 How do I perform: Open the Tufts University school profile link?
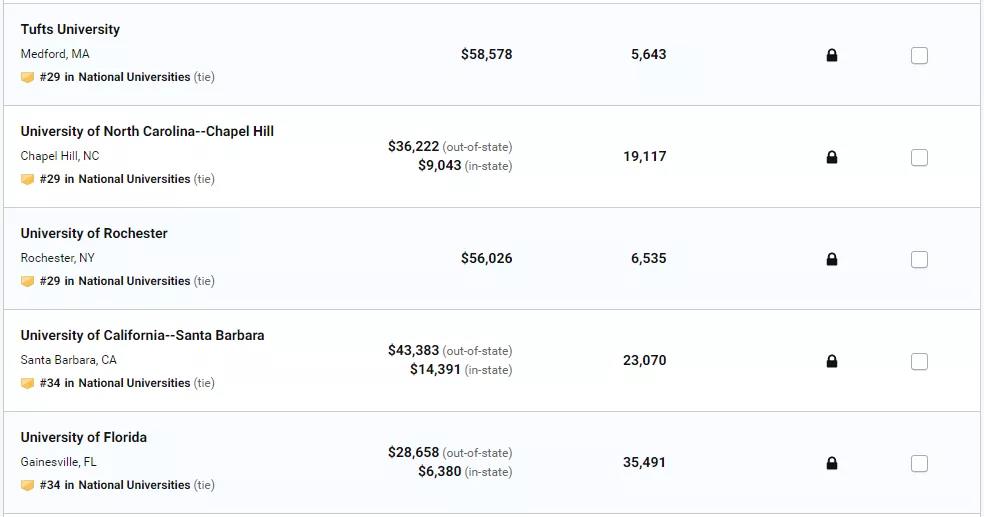click(x=70, y=29)
